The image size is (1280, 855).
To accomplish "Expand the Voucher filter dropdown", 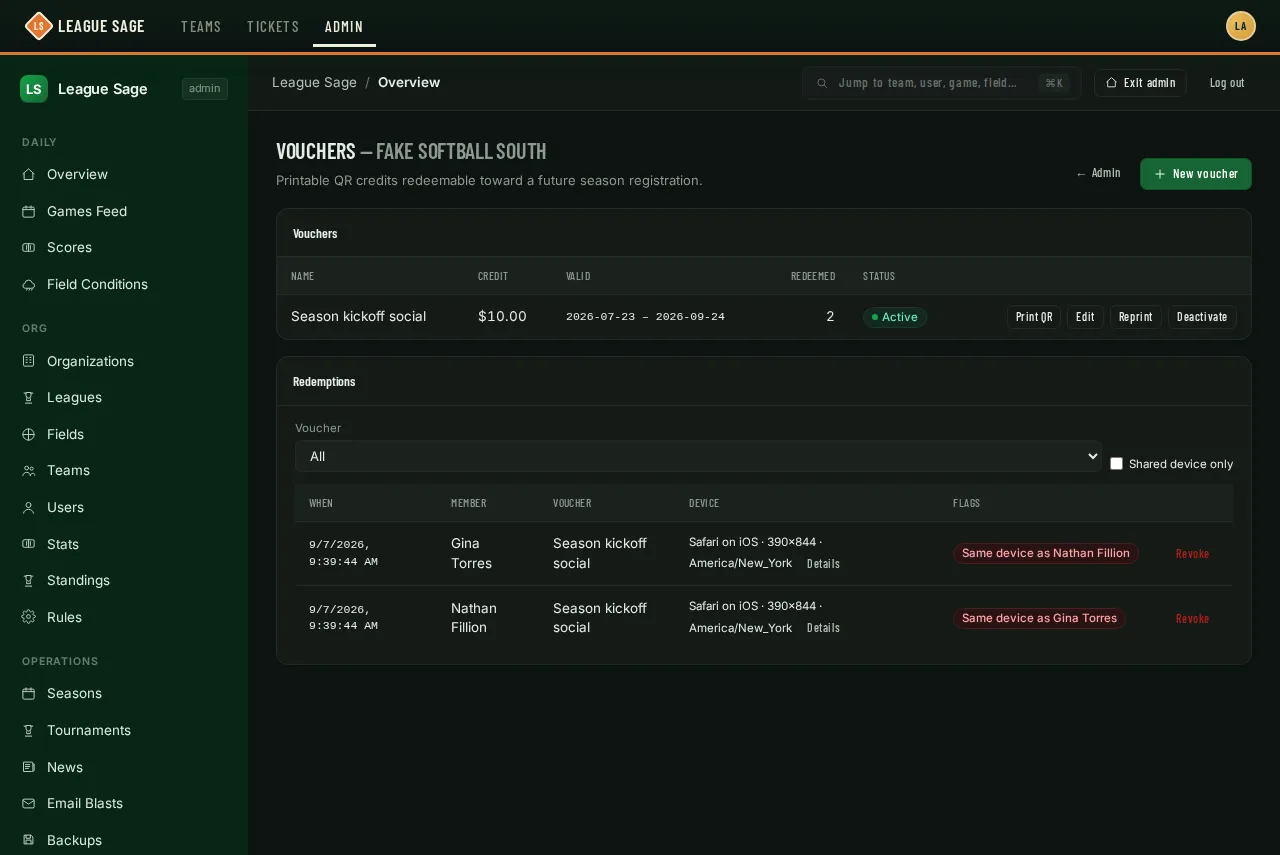I will pos(698,456).
